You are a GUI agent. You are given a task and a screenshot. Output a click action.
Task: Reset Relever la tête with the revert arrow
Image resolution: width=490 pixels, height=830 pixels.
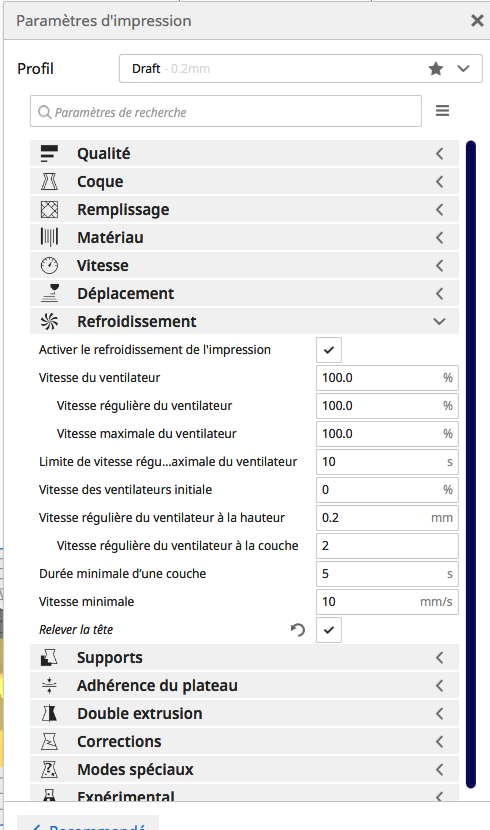point(298,629)
